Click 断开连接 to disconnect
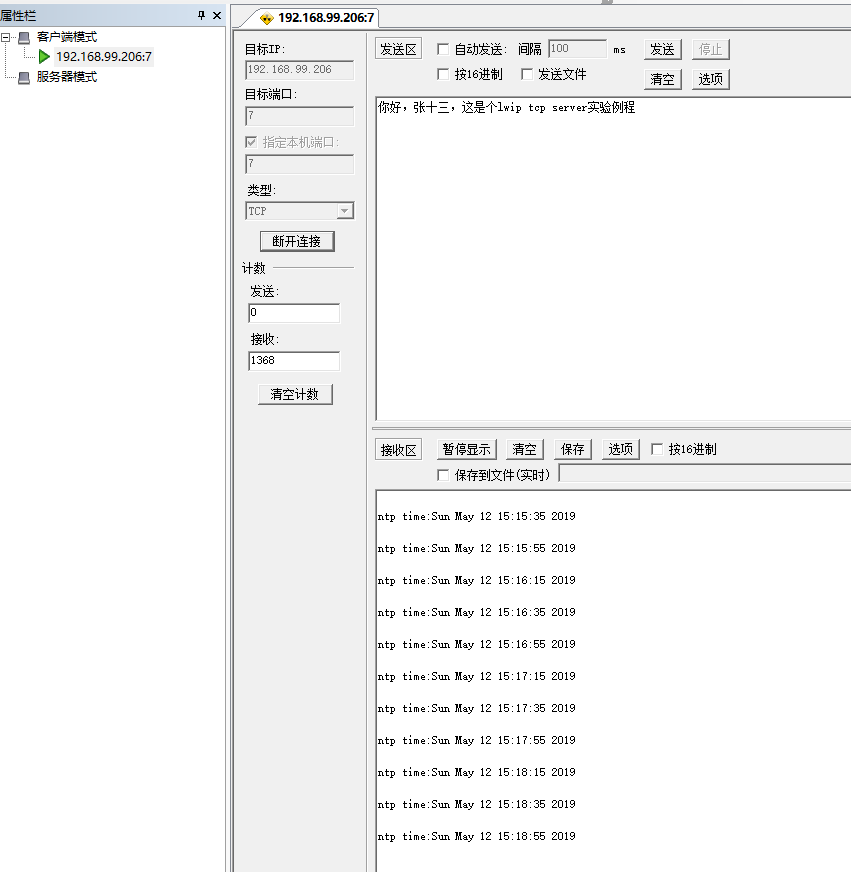The image size is (851, 872). point(299,240)
